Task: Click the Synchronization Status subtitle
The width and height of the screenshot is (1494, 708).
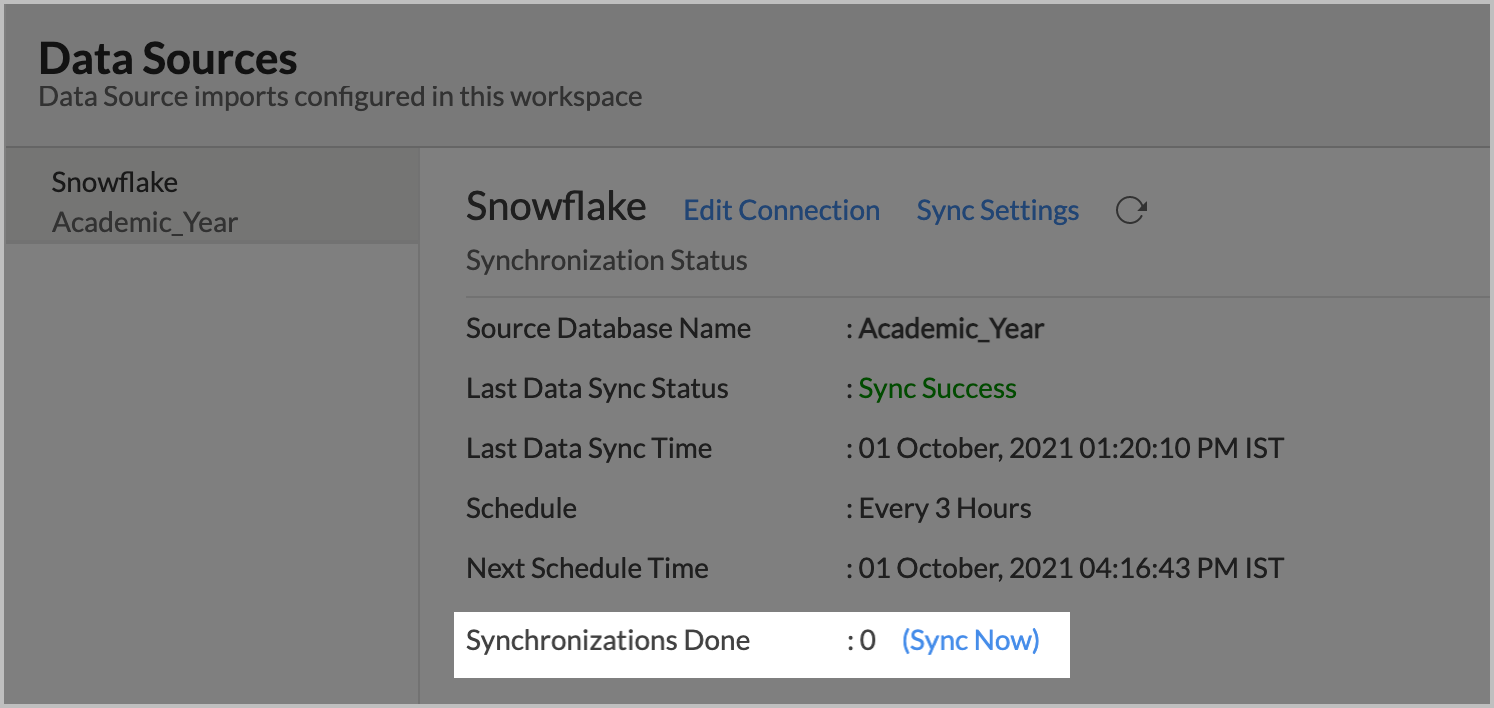Action: (x=606, y=261)
